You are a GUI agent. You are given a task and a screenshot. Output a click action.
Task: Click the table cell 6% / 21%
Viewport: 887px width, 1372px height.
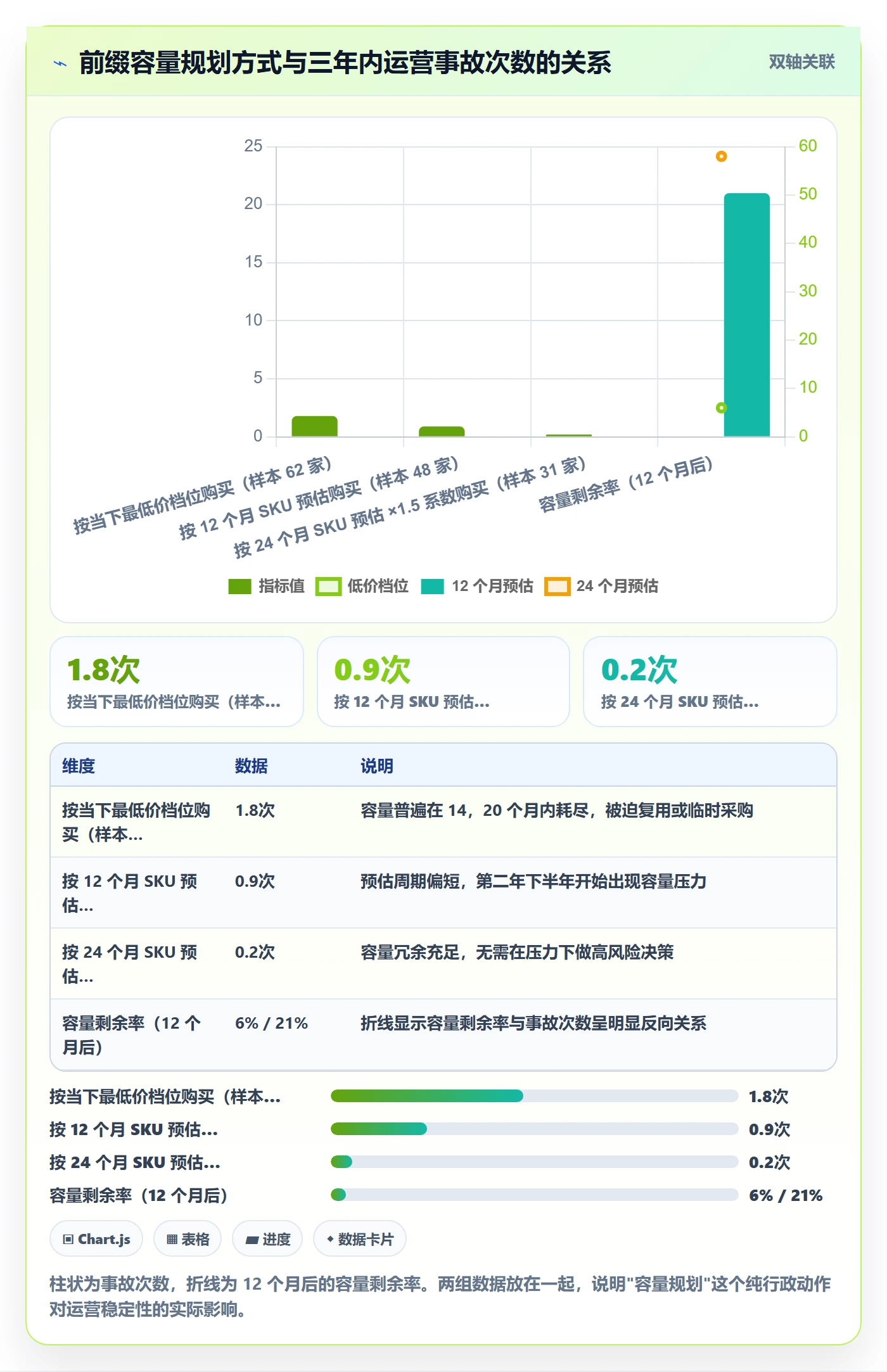(x=271, y=1023)
